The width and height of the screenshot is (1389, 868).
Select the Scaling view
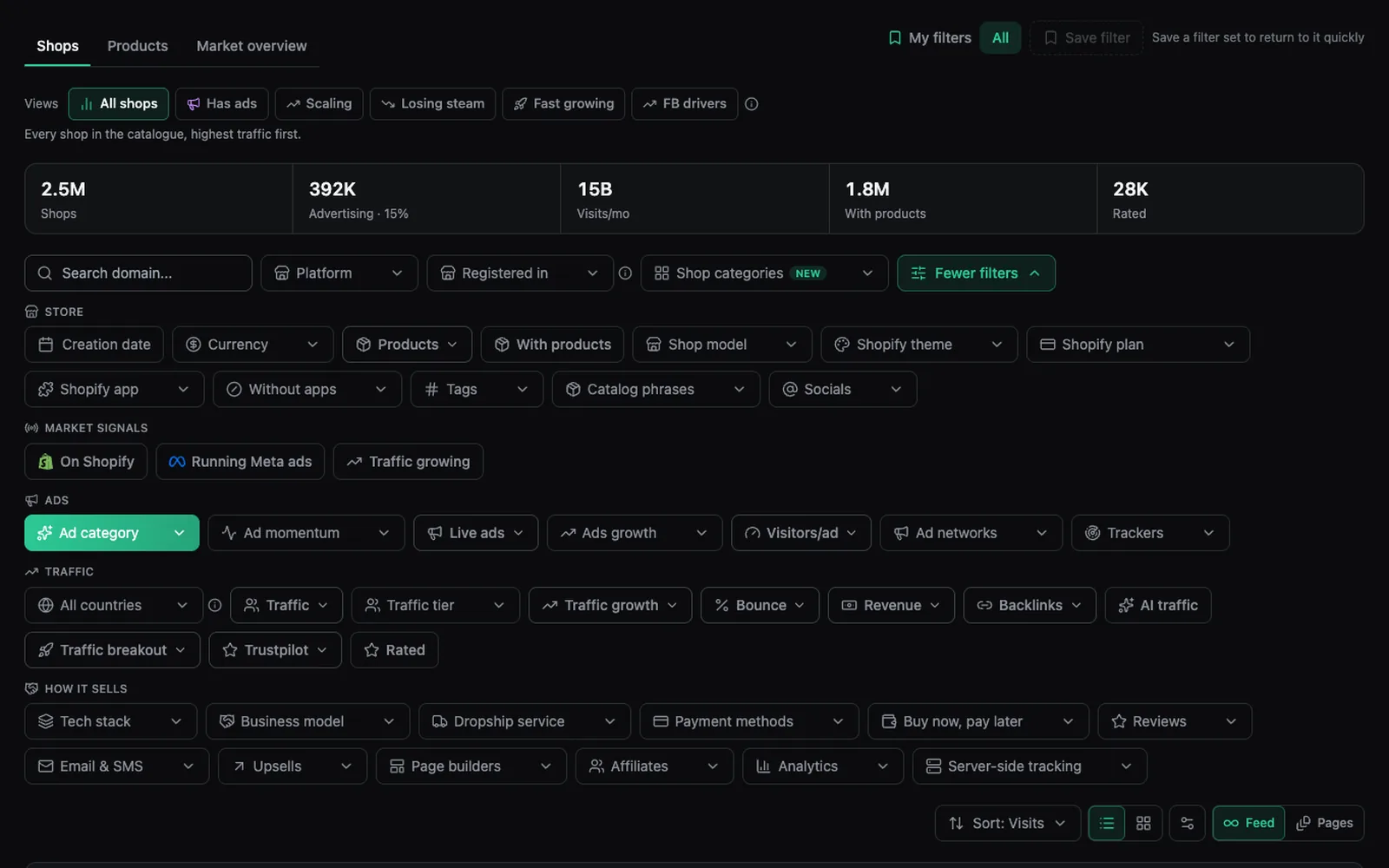(x=319, y=104)
